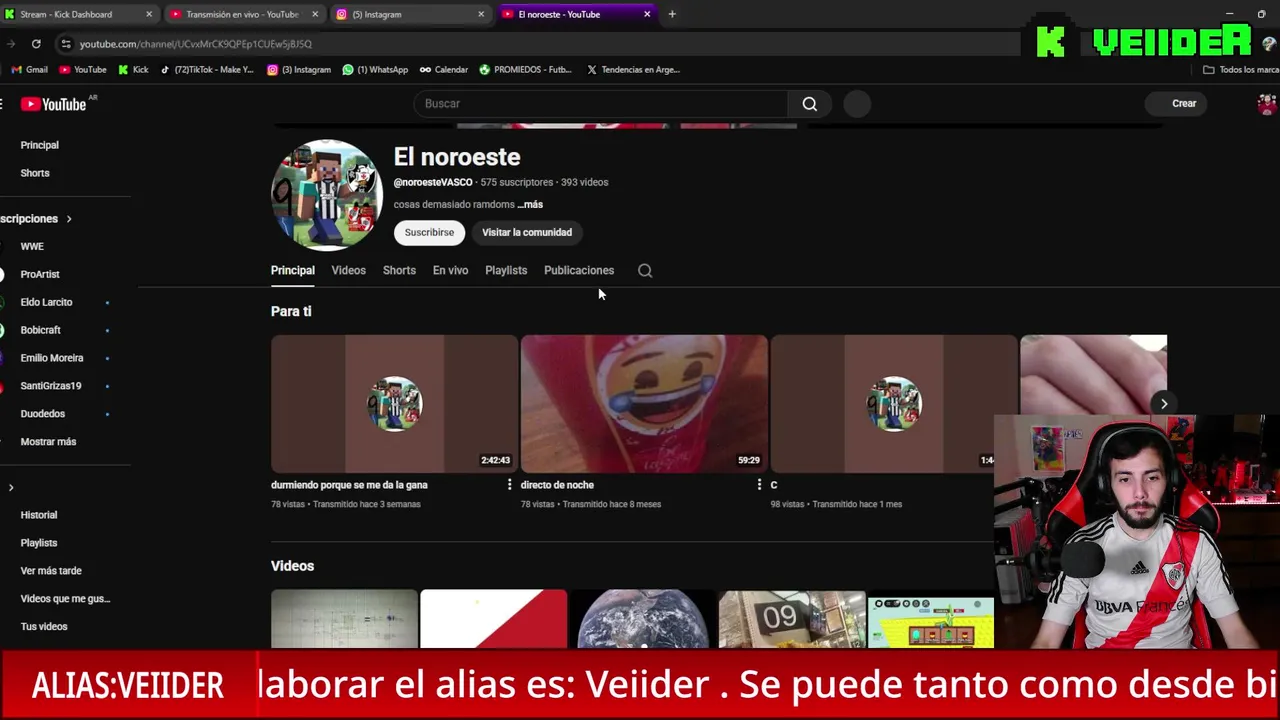The image size is (1280, 720).
Task: Close the Kick Dashboard browser tab
Action: (149, 14)
